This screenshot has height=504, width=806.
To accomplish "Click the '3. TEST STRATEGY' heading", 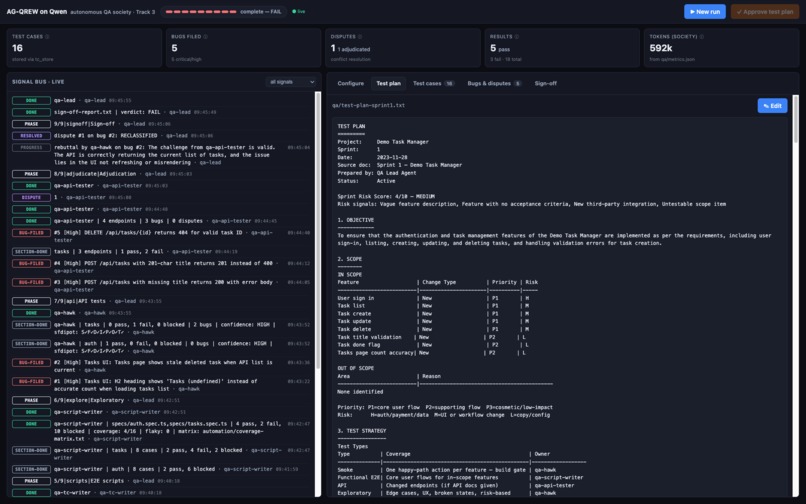I will tap(361, 431).
